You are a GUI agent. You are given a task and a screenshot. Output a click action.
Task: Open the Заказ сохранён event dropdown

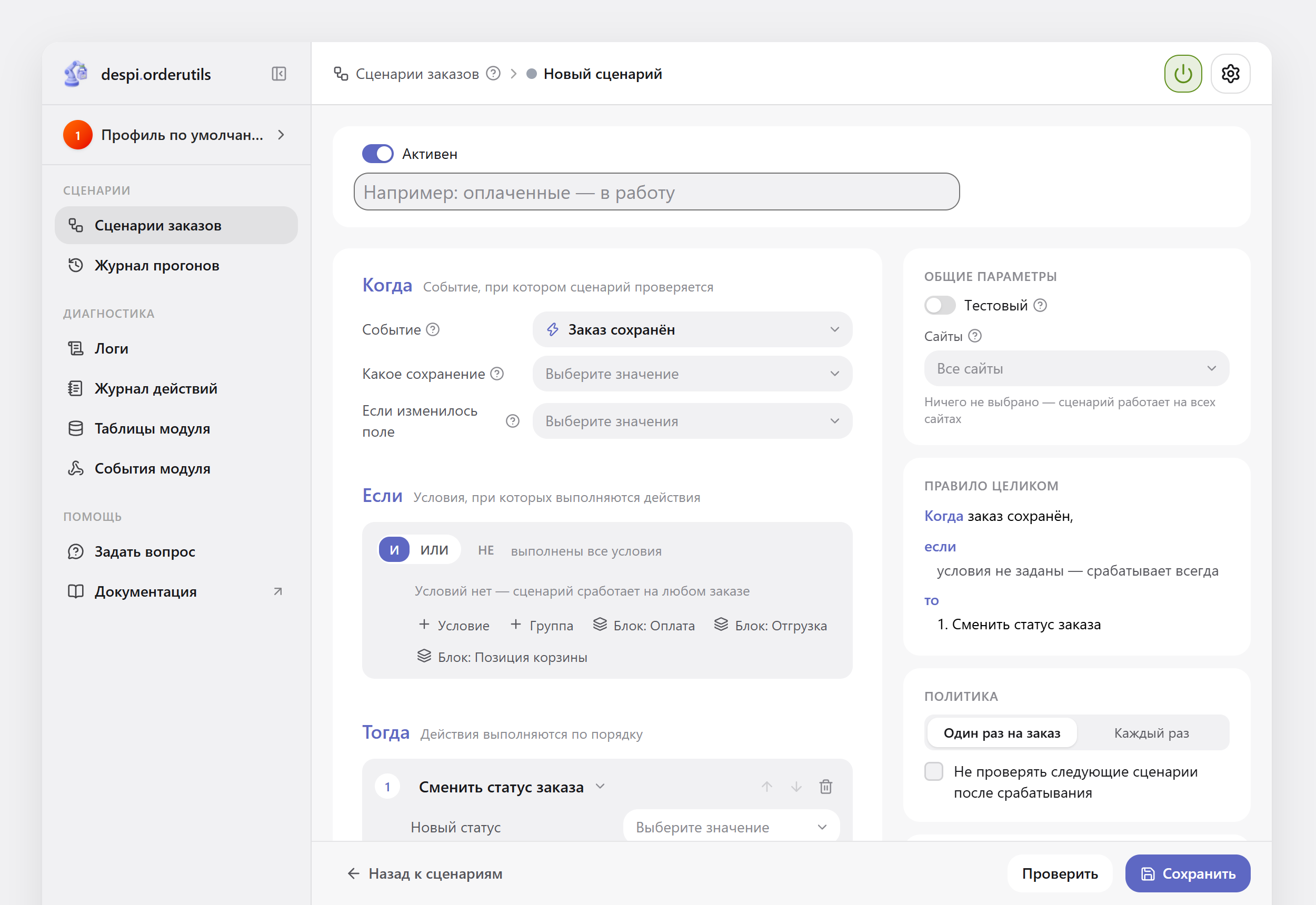point(692,329)
